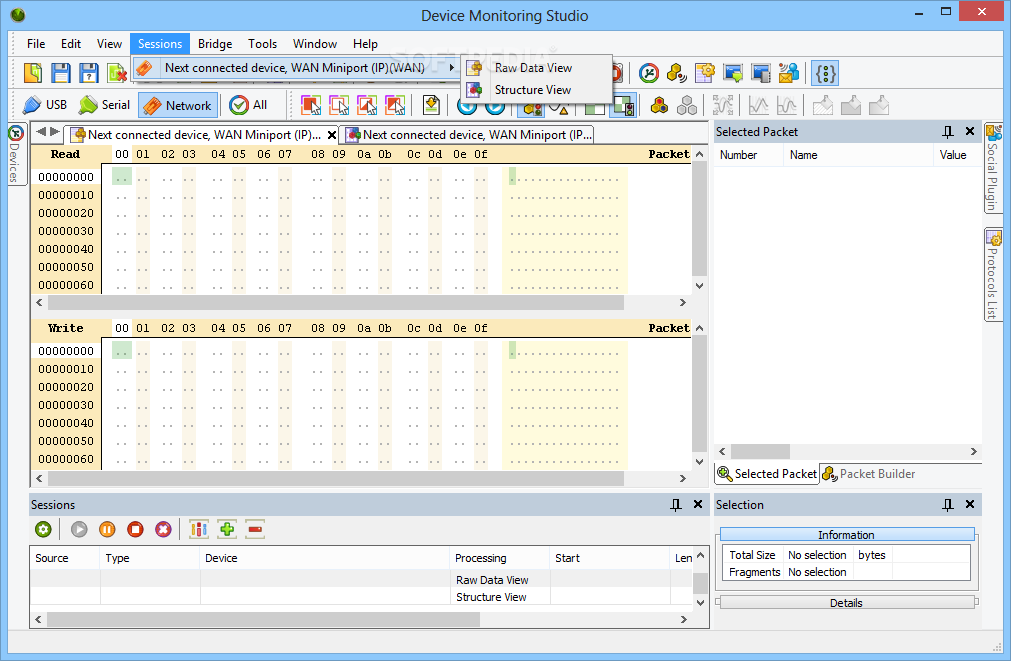Screen dimensions: 1011x661
Task: Click the clock gauge icon in top toolbar
Action: pos(649,73)
